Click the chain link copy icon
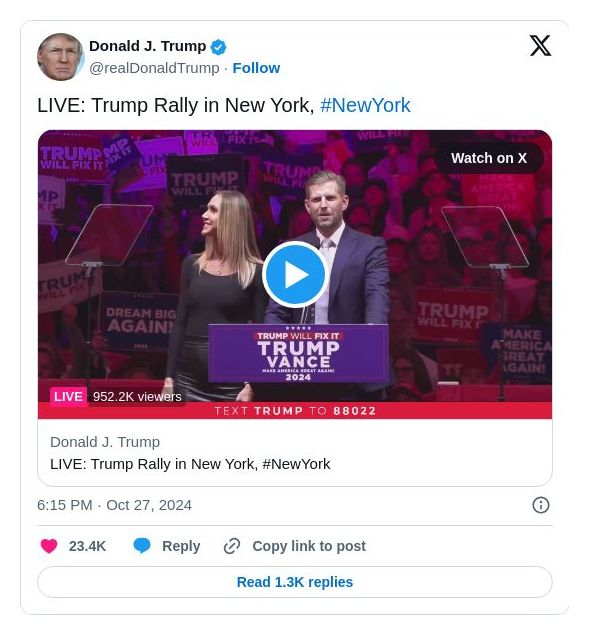The width and height of the screenshot is (589, 635). pyautogui.click(x=232, y=546)
